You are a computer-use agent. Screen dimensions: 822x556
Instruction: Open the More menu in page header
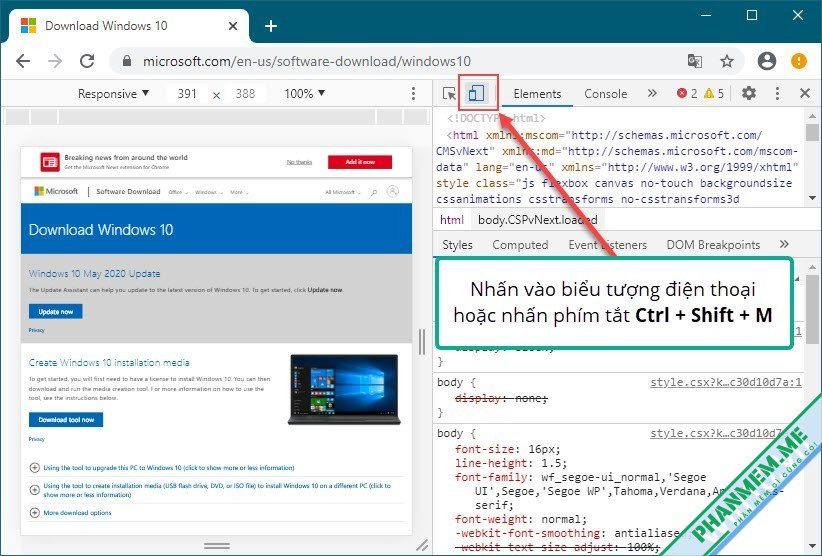239,192
